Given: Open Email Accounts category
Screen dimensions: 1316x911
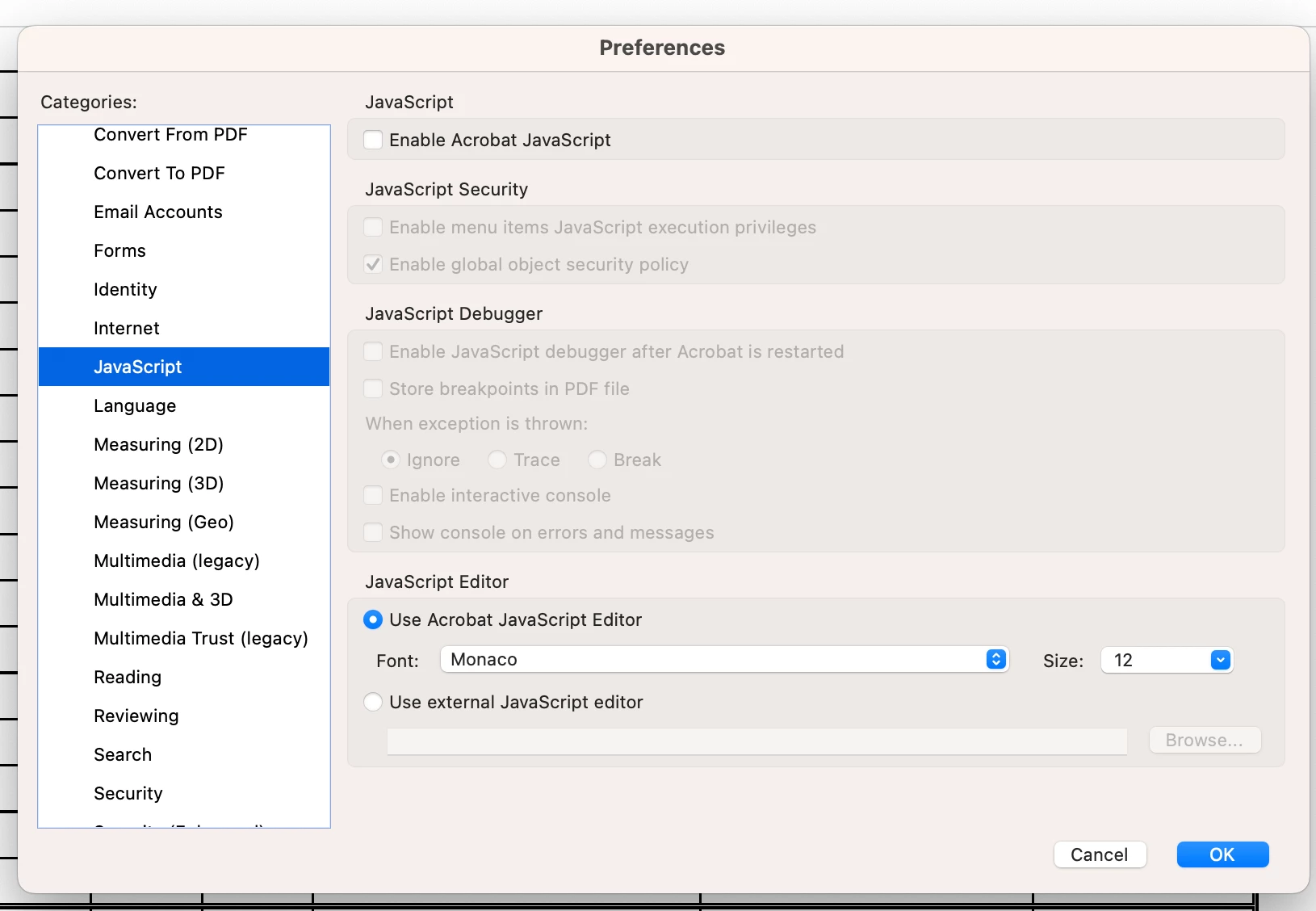Looking at the screenshot, I should [x=184, y=212].
